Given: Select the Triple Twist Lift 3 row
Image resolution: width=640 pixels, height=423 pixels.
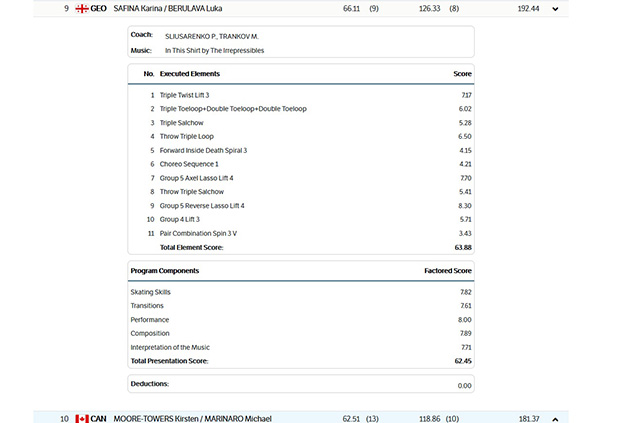Looking at the screenshot, I should point(184,95).
